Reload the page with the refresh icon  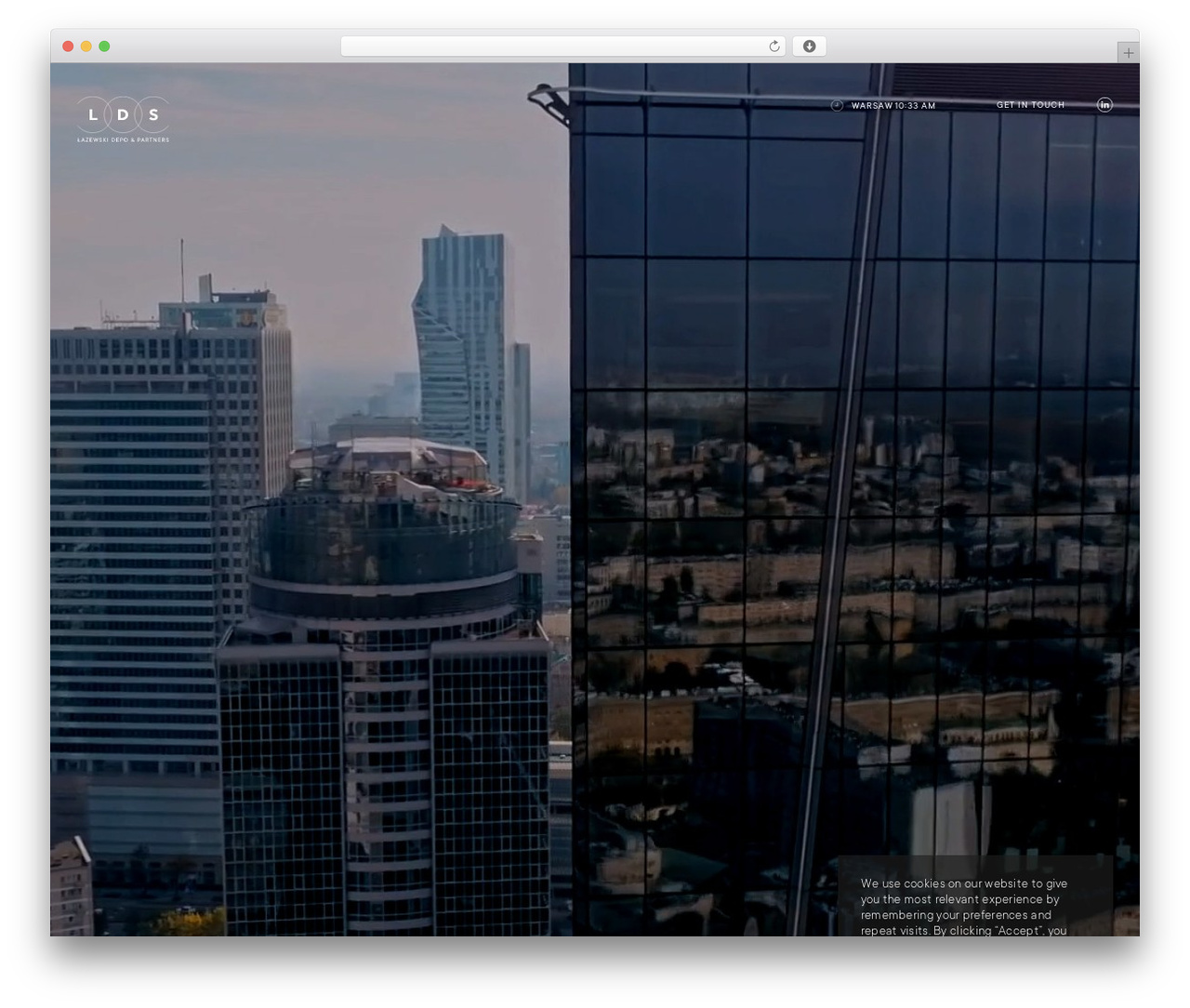774,46
